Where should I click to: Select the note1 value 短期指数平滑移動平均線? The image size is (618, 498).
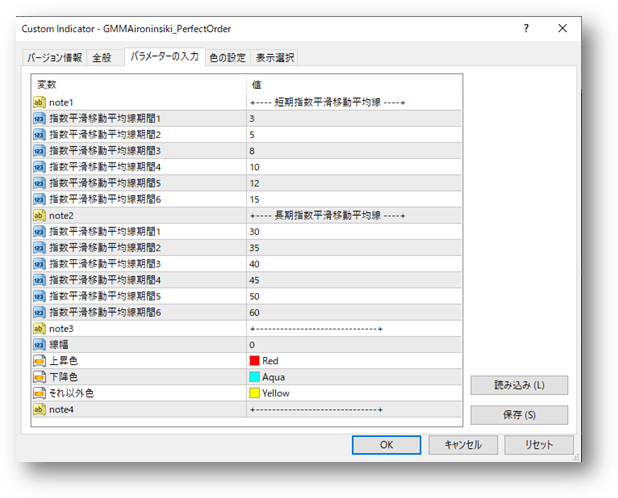tap(354, 102)
